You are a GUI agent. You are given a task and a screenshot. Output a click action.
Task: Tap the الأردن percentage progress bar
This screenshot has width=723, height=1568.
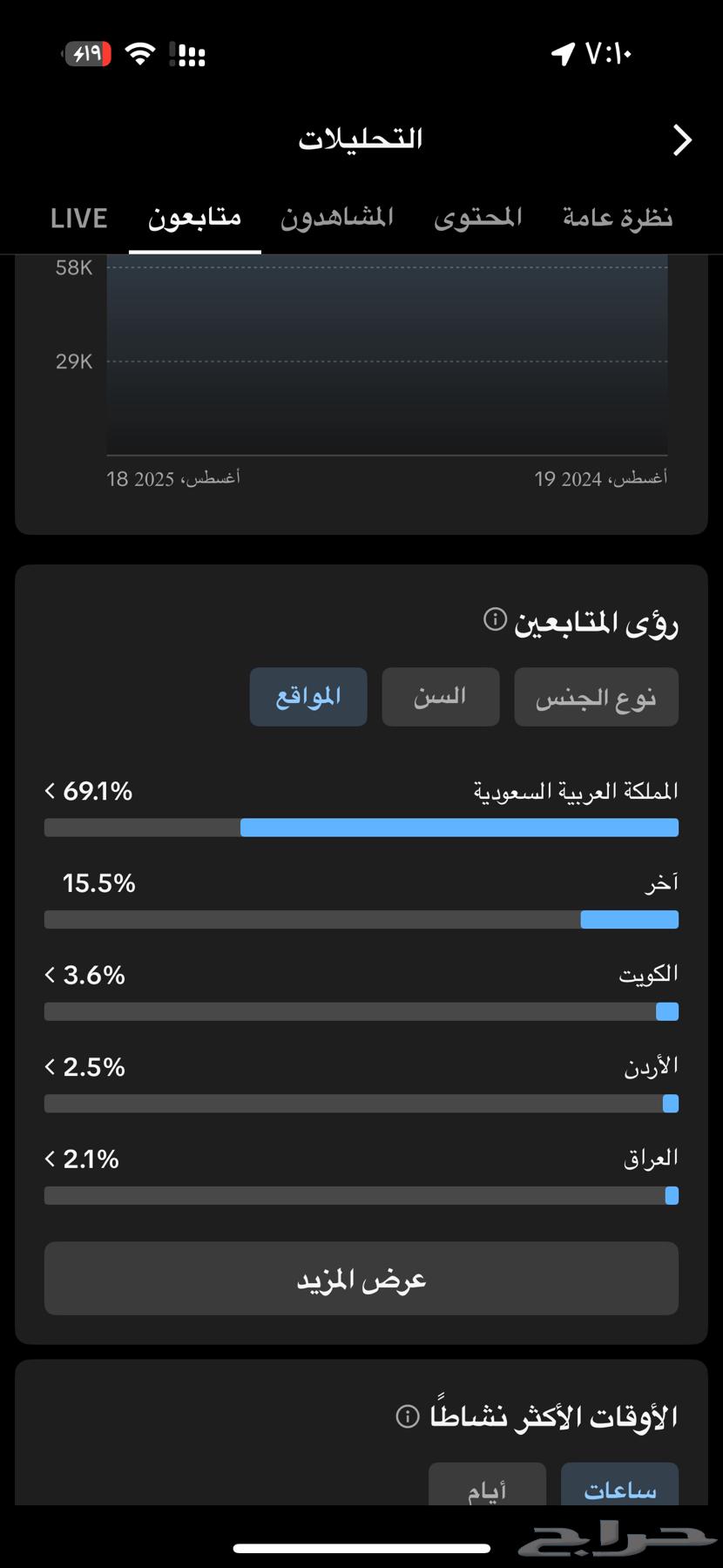pos(361,1104)
